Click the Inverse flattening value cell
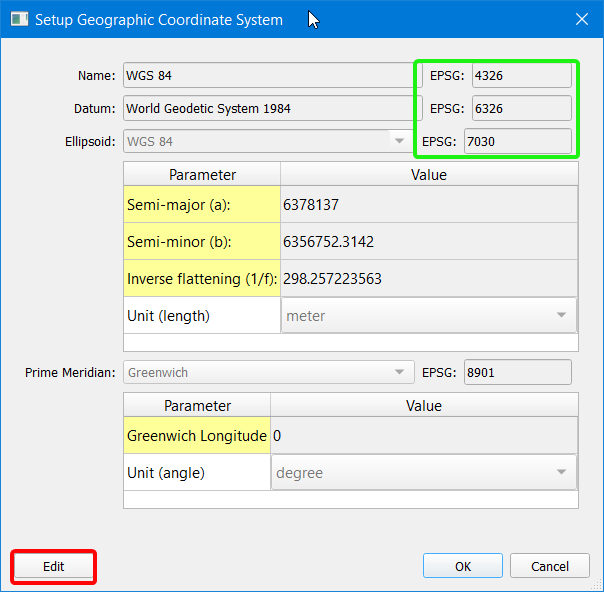The width and height of the screenshot is (604, 592). click(428, 279)
